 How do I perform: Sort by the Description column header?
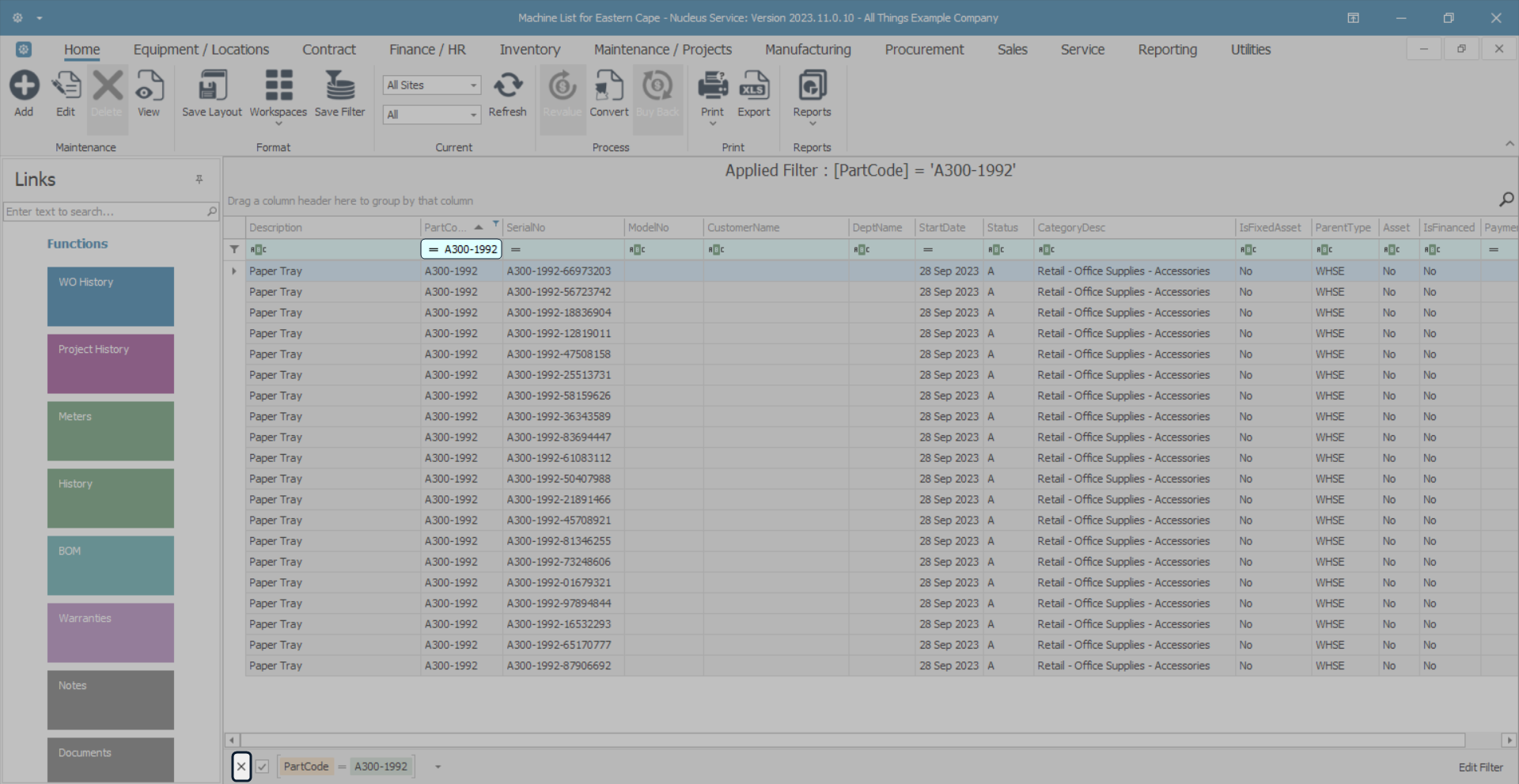(x=333, y=228)
